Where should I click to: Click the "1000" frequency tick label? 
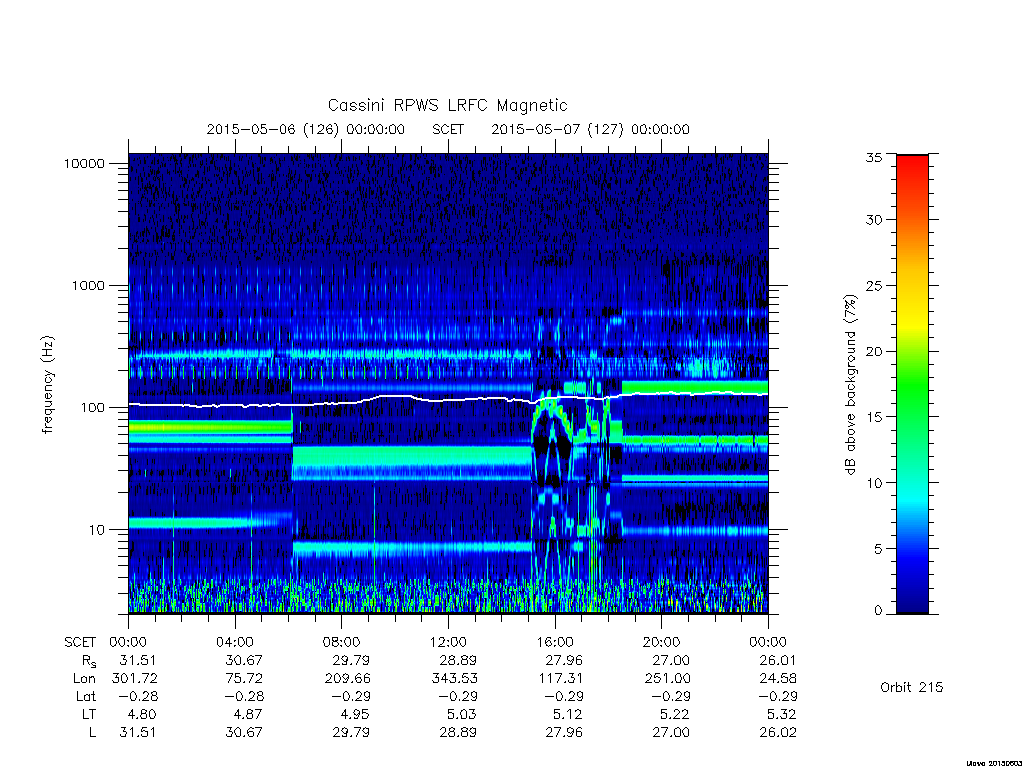[x=88, y=286]
